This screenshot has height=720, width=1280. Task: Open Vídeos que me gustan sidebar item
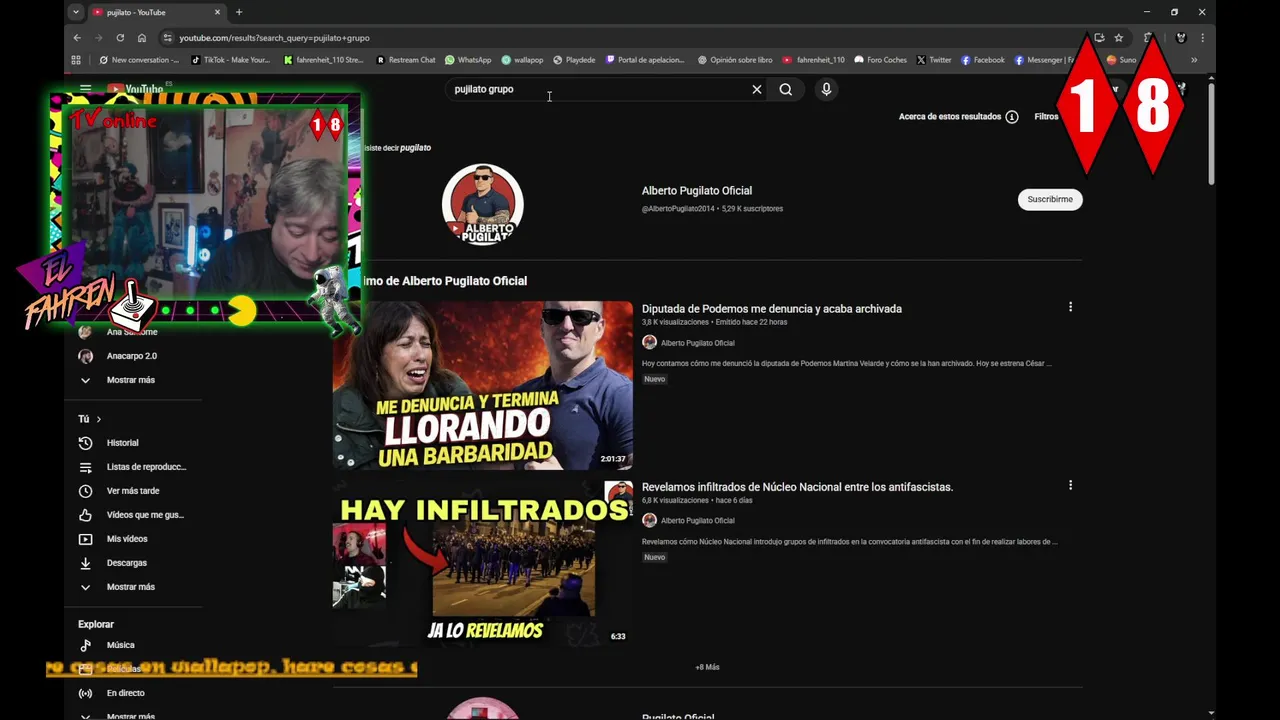pyautogui.click(x=133, y=515)
